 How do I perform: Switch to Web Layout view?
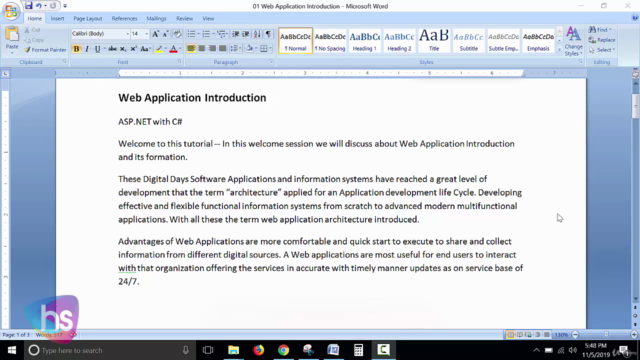pyautogui.click(x=529, y=335)
